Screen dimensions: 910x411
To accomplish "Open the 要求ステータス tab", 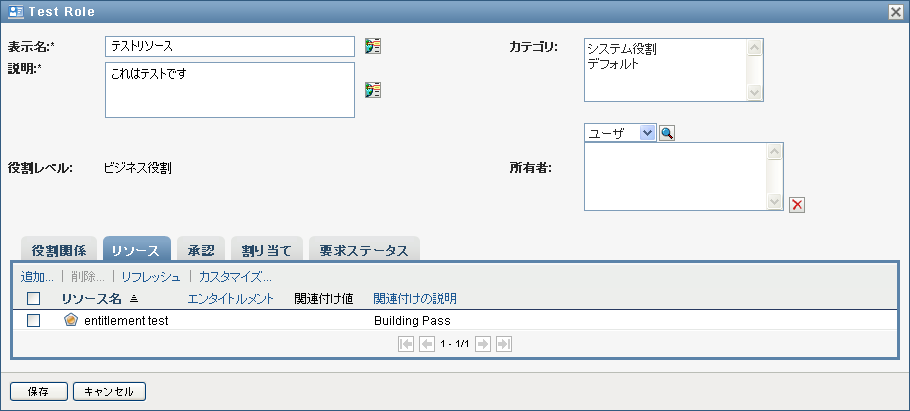I will (364, 251).
